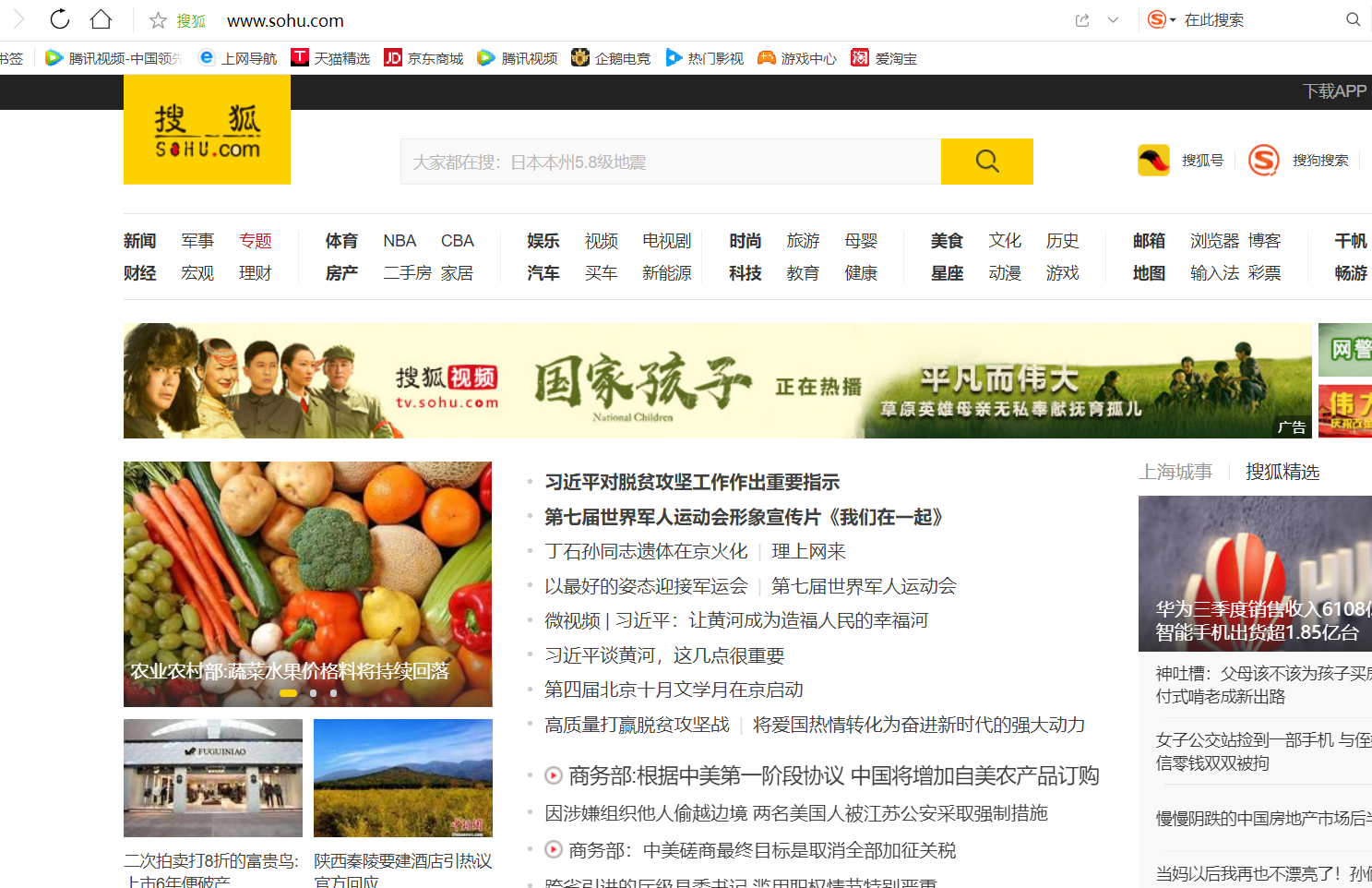Open 因涉嫌组织他人偷越边境 article
This screenshot has height=888, width=1372.
[796, 813]
